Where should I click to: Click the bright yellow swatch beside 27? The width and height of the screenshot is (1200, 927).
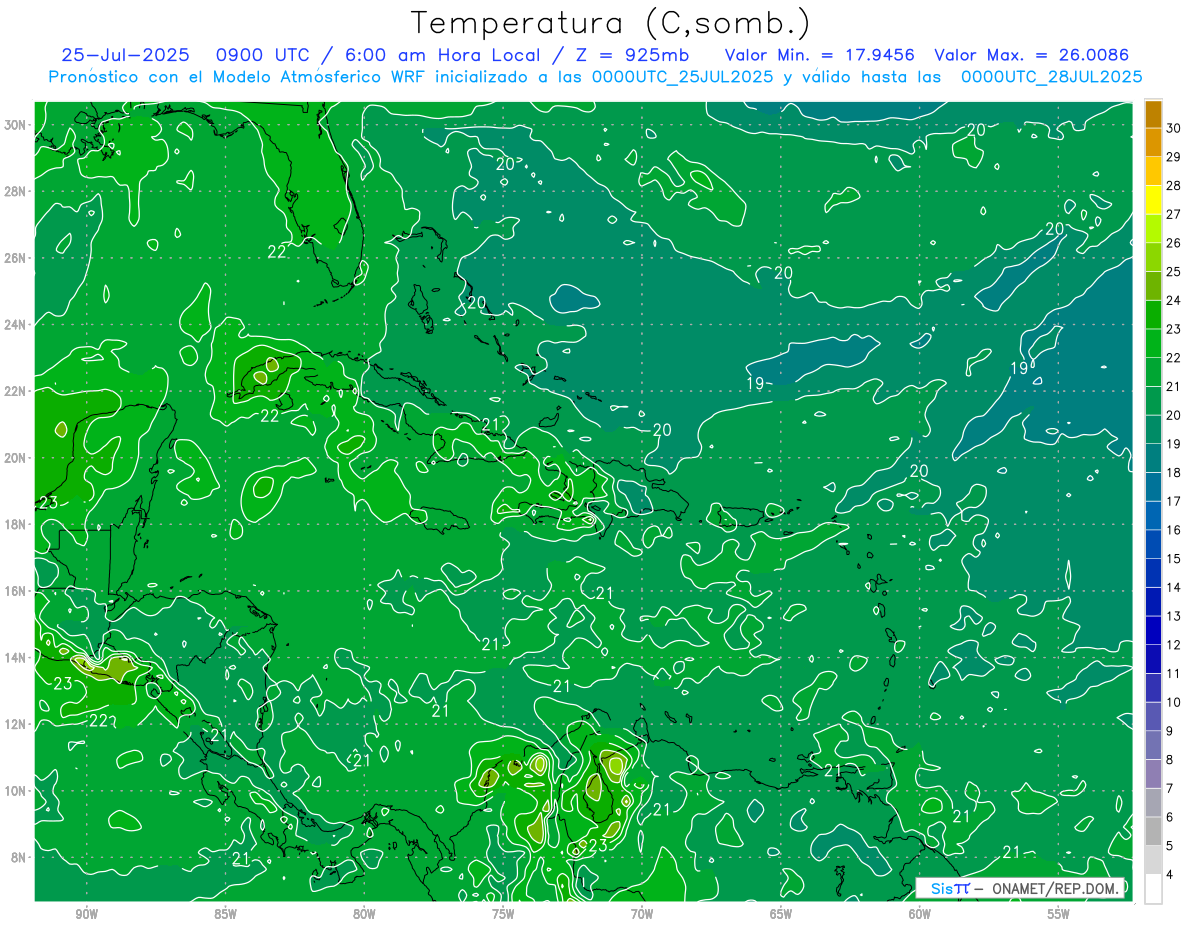pyautogui.click(x=1153, y=200)
